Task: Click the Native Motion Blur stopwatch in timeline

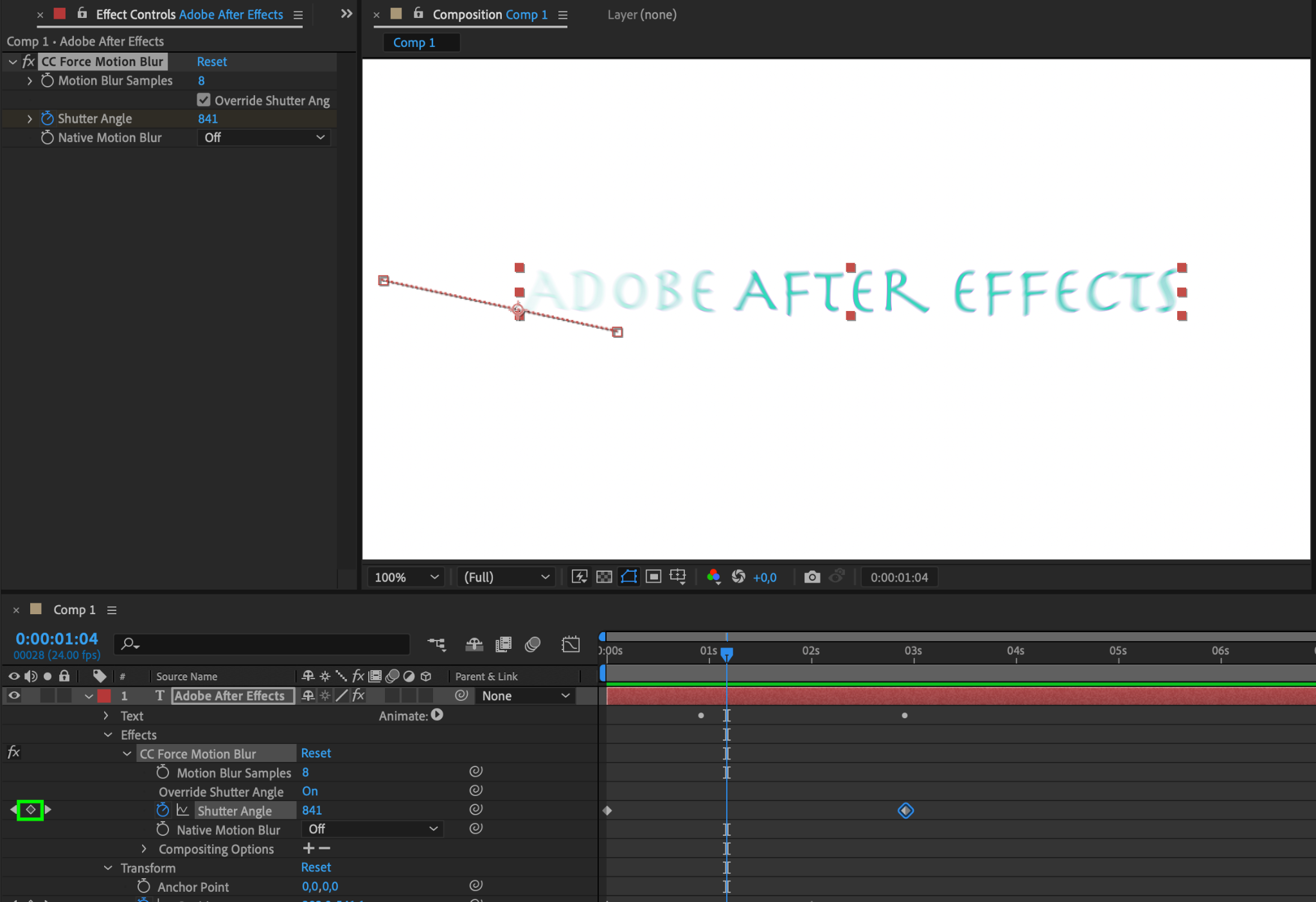Action: pos(163,829)
